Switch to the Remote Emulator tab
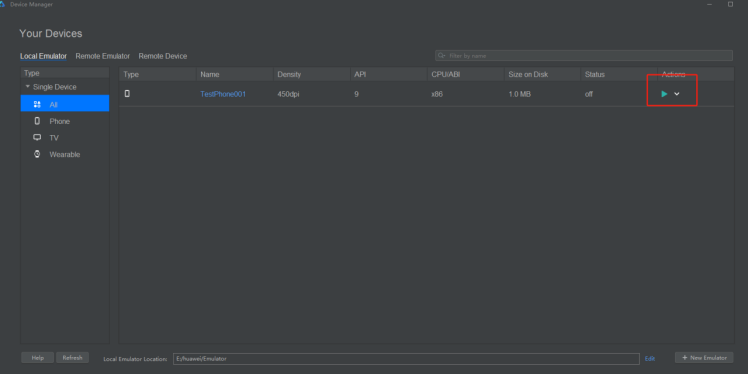748x375 pixels. coord(103,56)
